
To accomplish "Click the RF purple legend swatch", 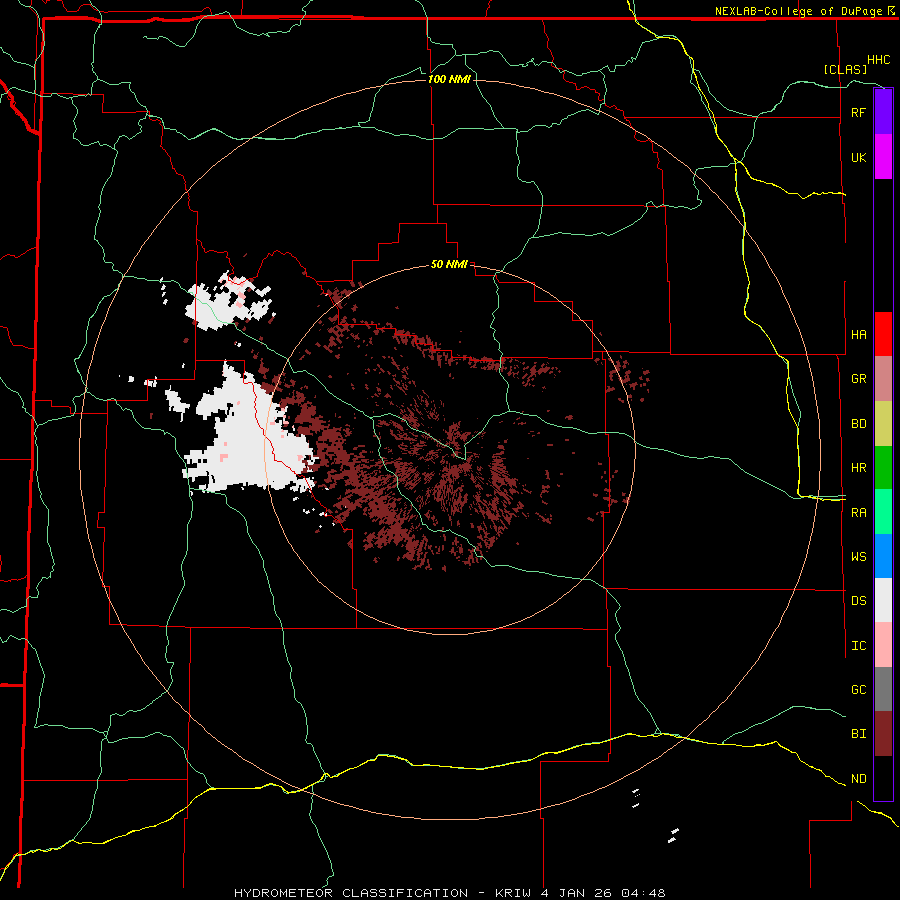I will (883, 112).
